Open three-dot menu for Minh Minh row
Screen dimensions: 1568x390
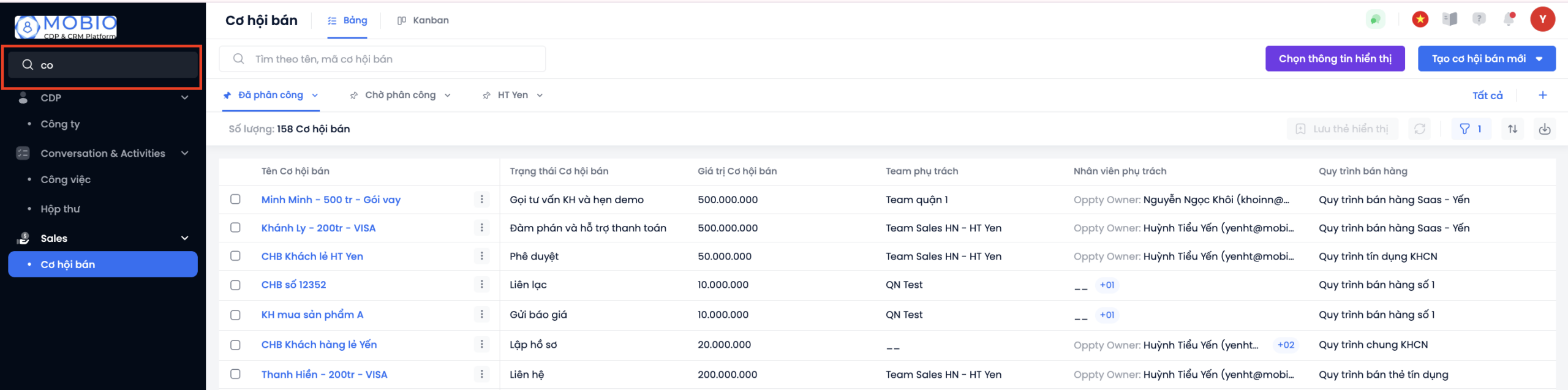481,200
